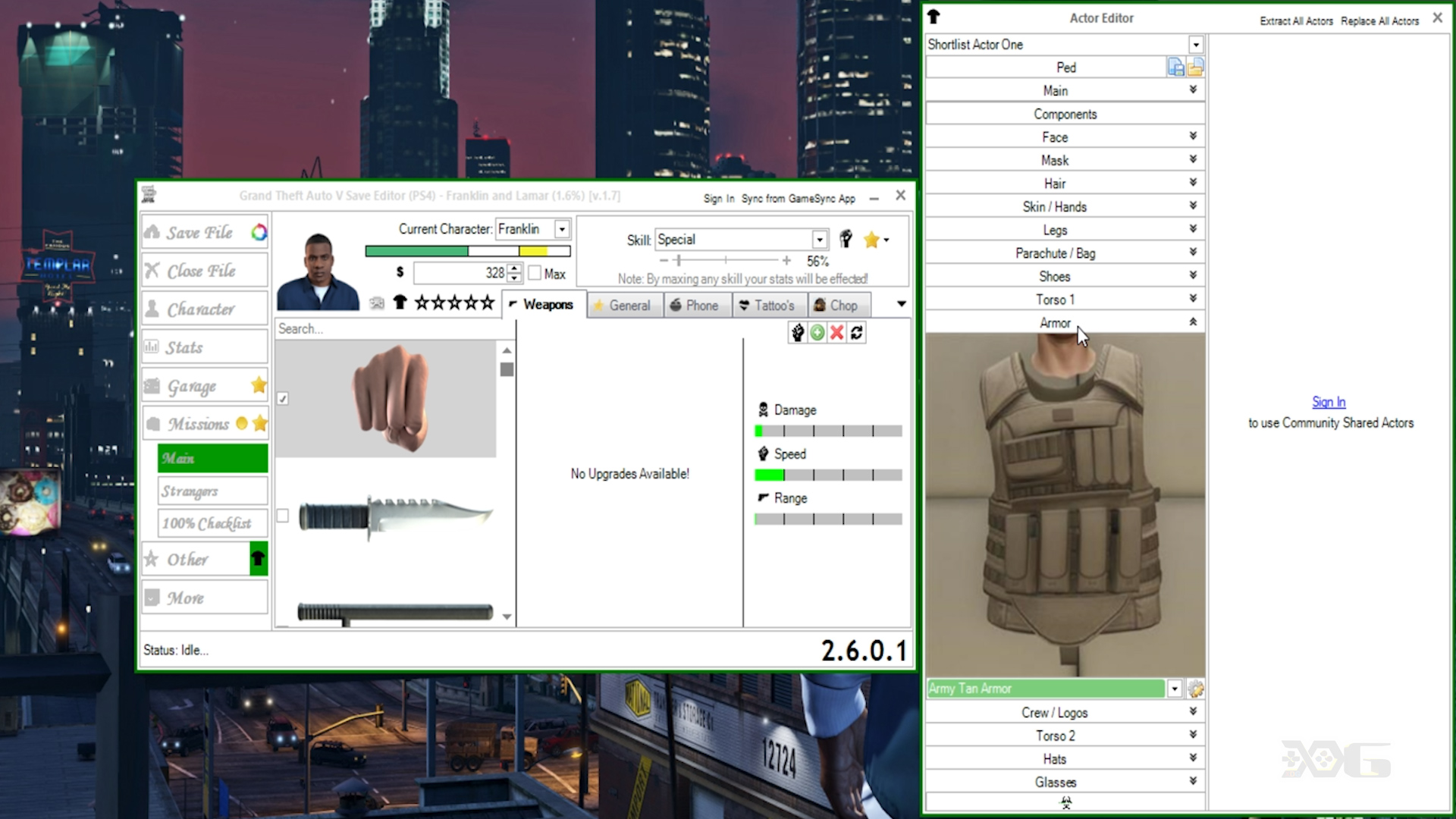Open the More section in sidebar

point(205,598)
